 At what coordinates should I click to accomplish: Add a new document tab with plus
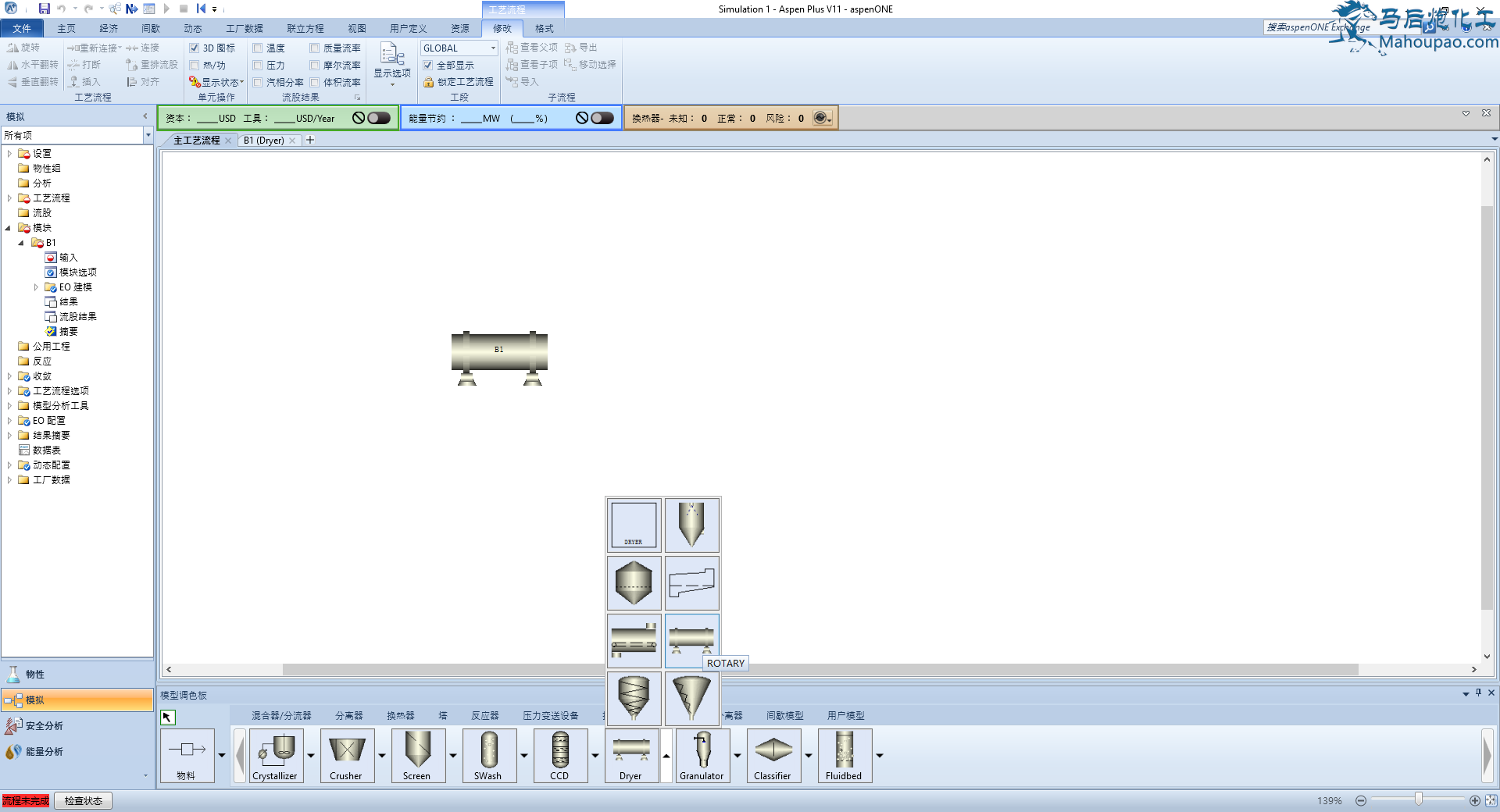tap(310, 140)
